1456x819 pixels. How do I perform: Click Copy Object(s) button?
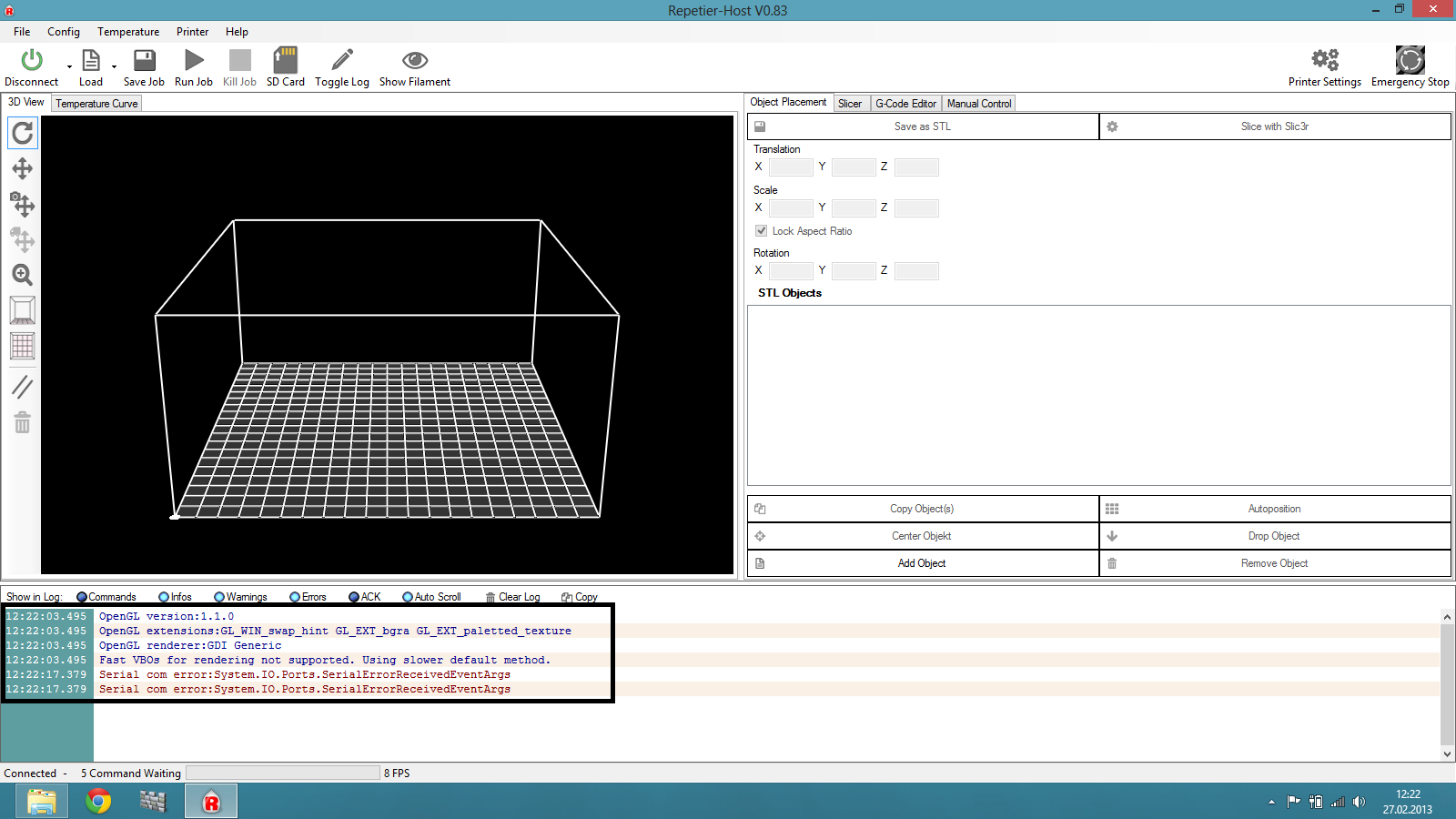(923, 509)
